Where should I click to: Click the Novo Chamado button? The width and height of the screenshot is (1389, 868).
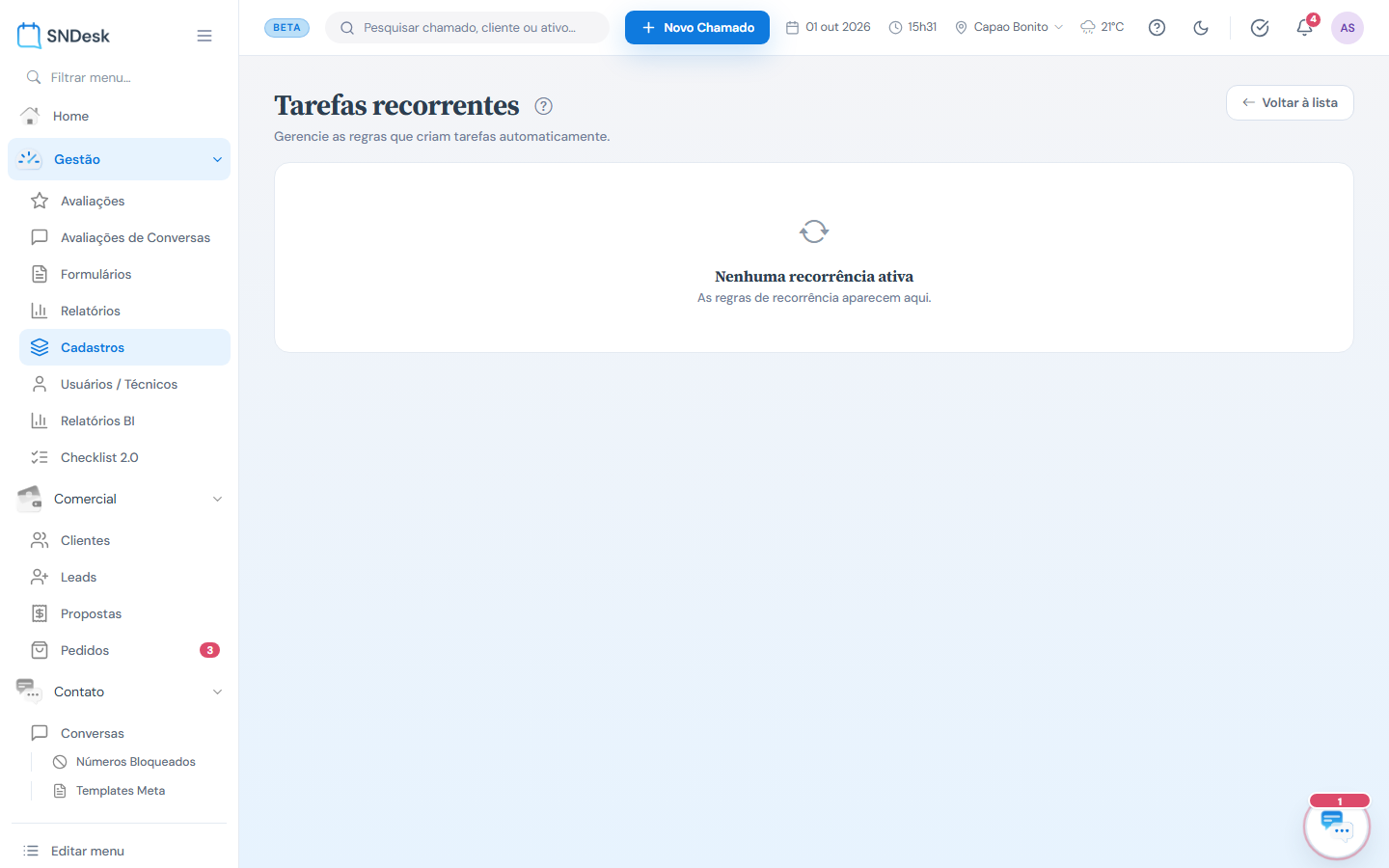[x=697, y=28]
